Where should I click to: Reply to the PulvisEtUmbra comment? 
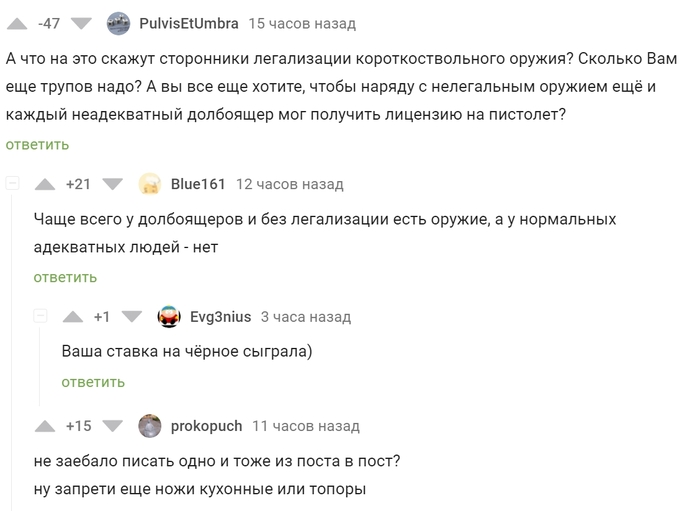[x=37, y=145]
